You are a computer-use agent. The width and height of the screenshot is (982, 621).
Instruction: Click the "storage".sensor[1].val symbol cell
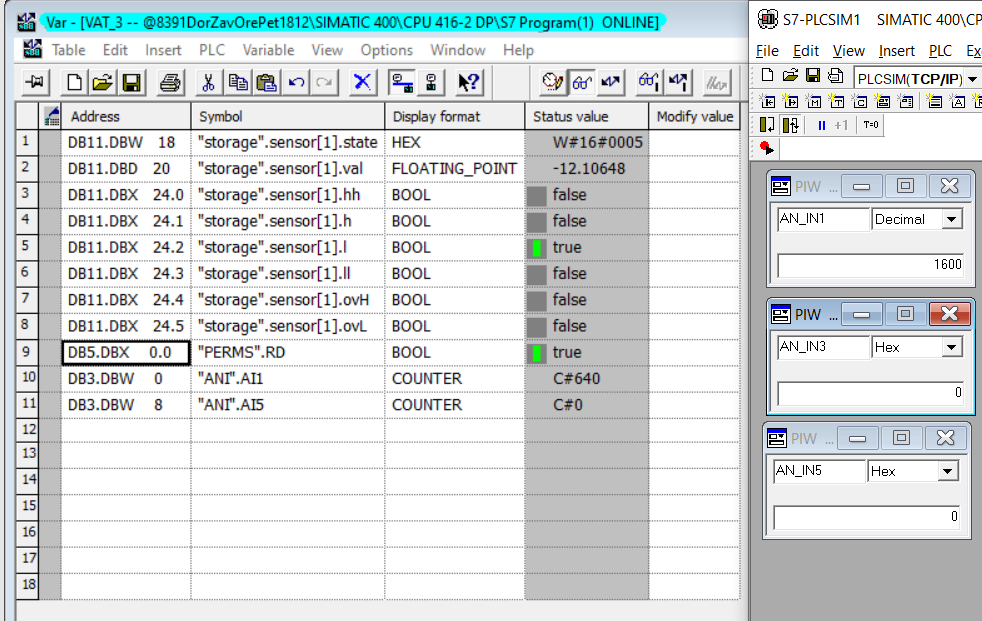tap(288, 168)
